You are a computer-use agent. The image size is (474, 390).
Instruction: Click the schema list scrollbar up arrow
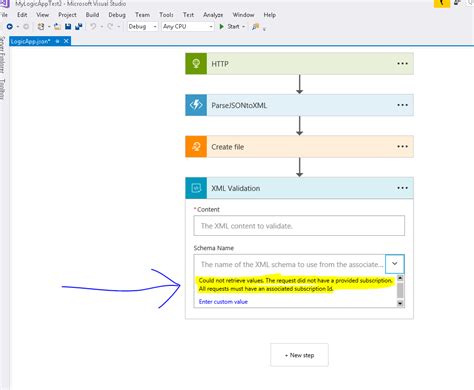pyautogui.click(x=400, y=278)
